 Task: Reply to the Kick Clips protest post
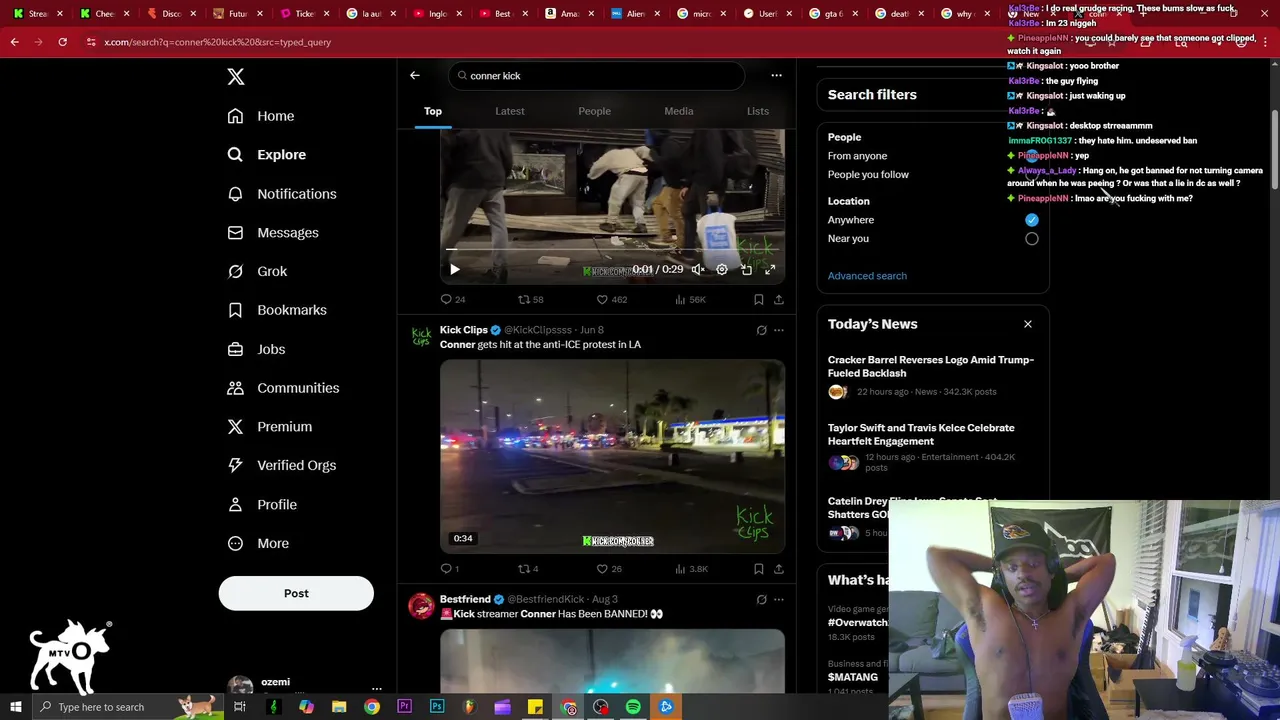click(x=450, y=569)
